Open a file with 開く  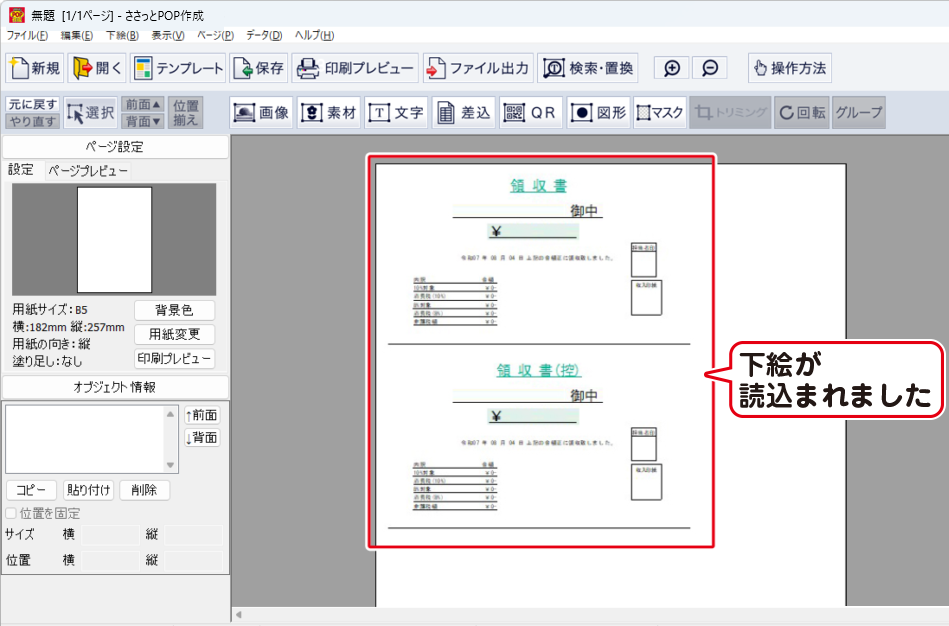pyautogui.click(x=97, y=68)
